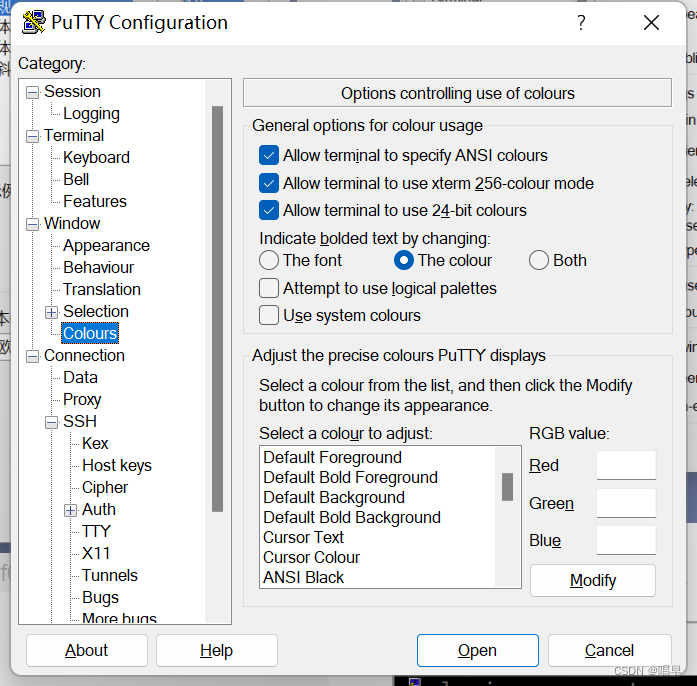Select Terminal in category tree
The image size is (697, 686).
coord(74,135)
